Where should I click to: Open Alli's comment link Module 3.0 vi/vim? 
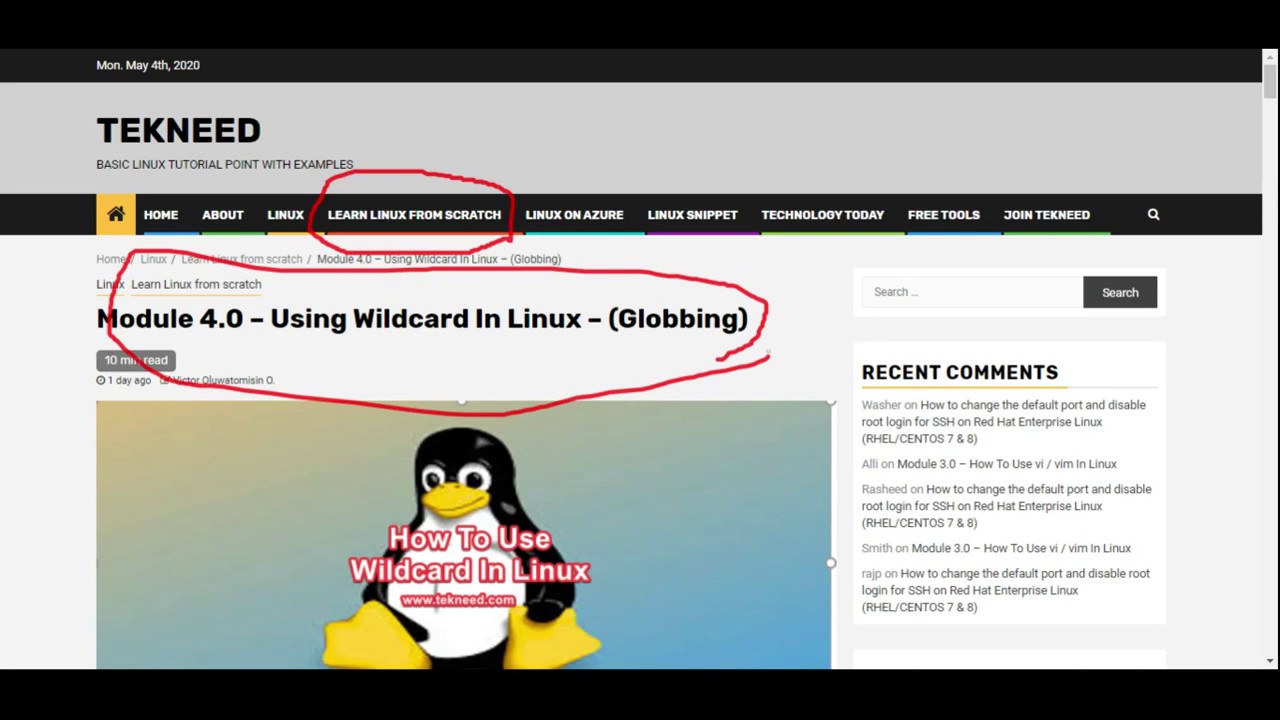1007,464
